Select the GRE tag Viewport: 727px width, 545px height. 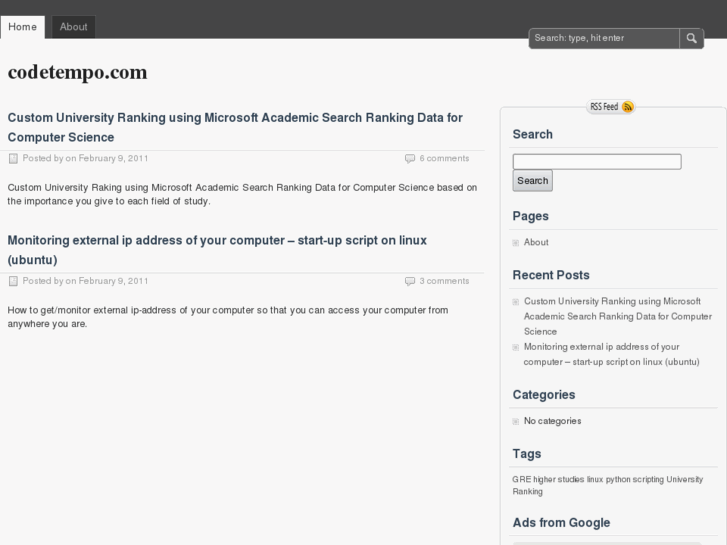522,479
